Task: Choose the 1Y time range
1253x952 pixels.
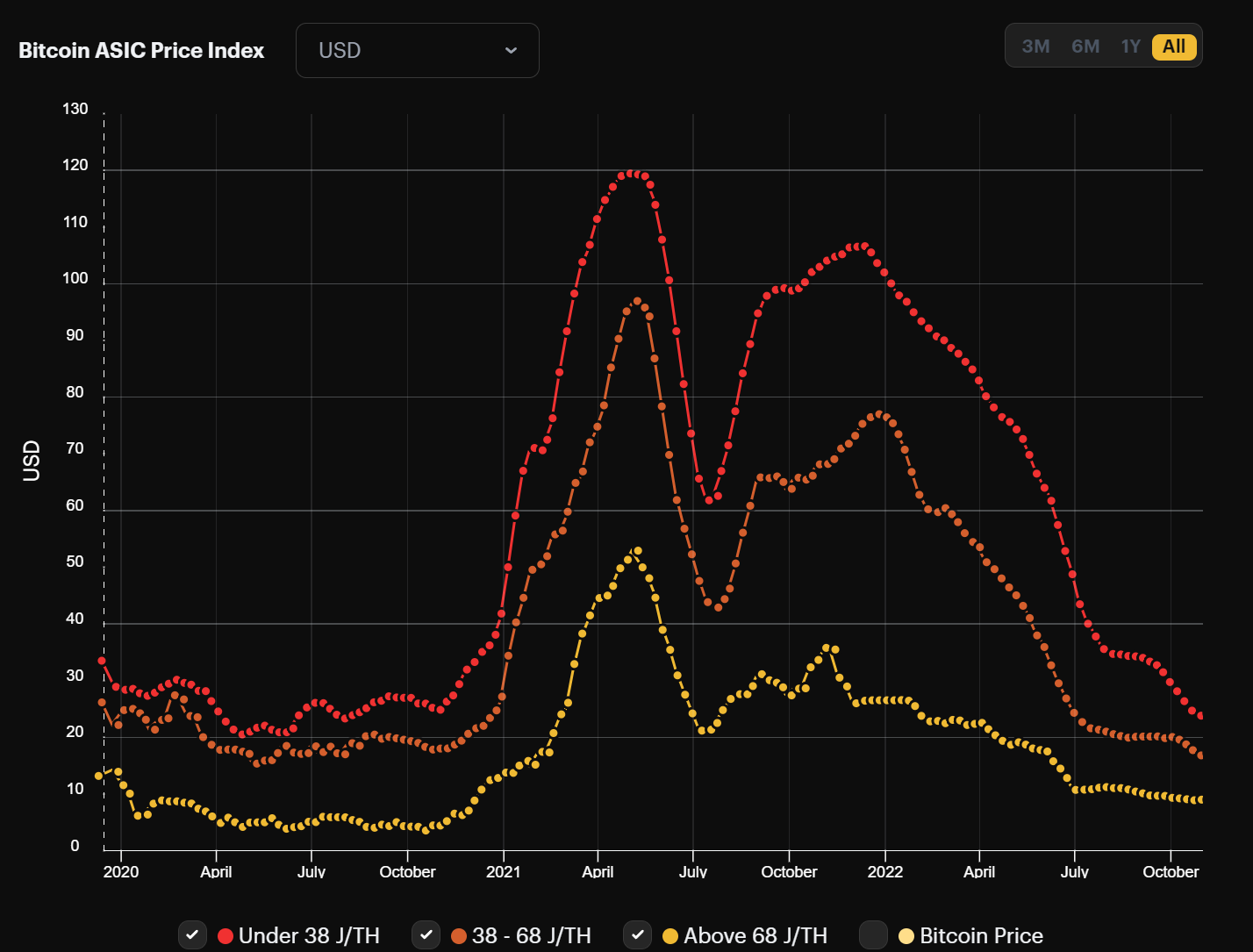Action: pos(1130,47)
